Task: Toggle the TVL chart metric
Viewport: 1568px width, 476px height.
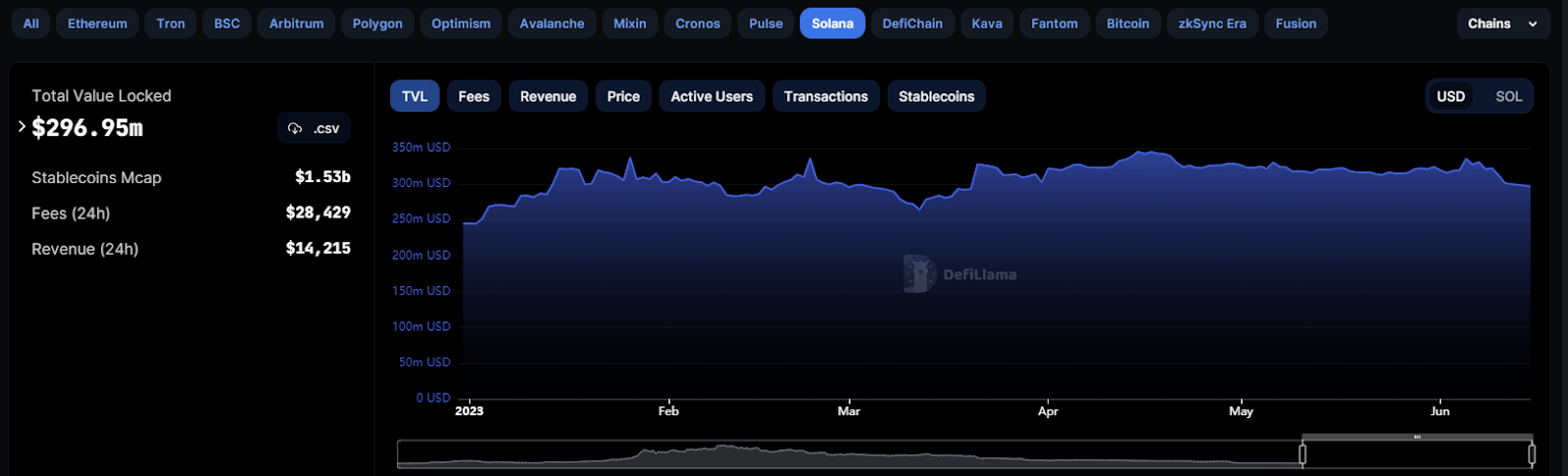Action: coord(415,96)
